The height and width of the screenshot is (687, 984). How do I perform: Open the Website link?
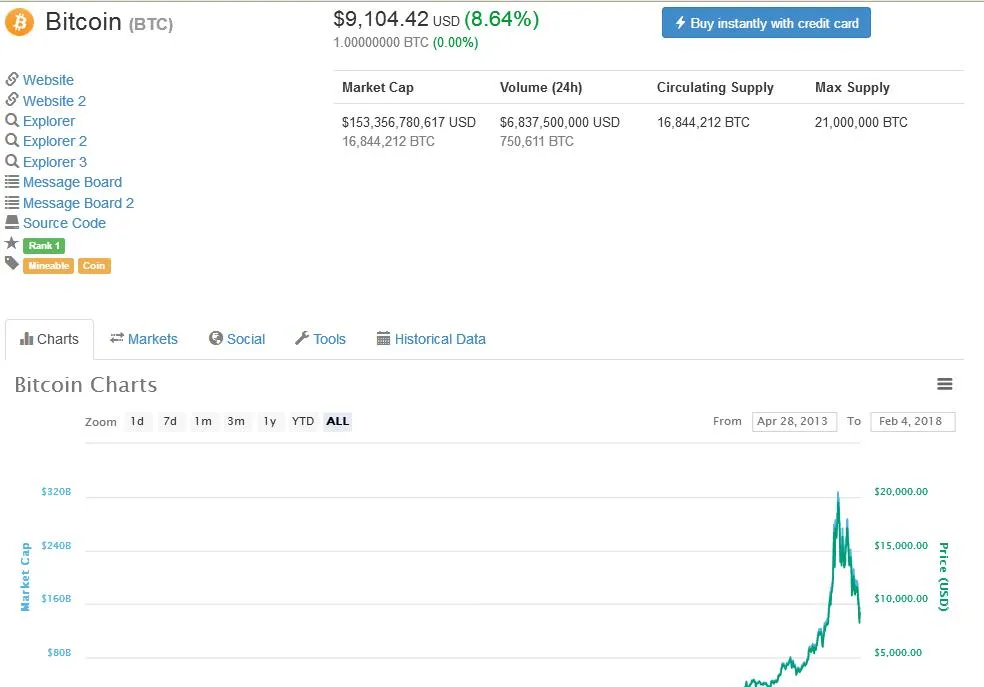[48, 80]
